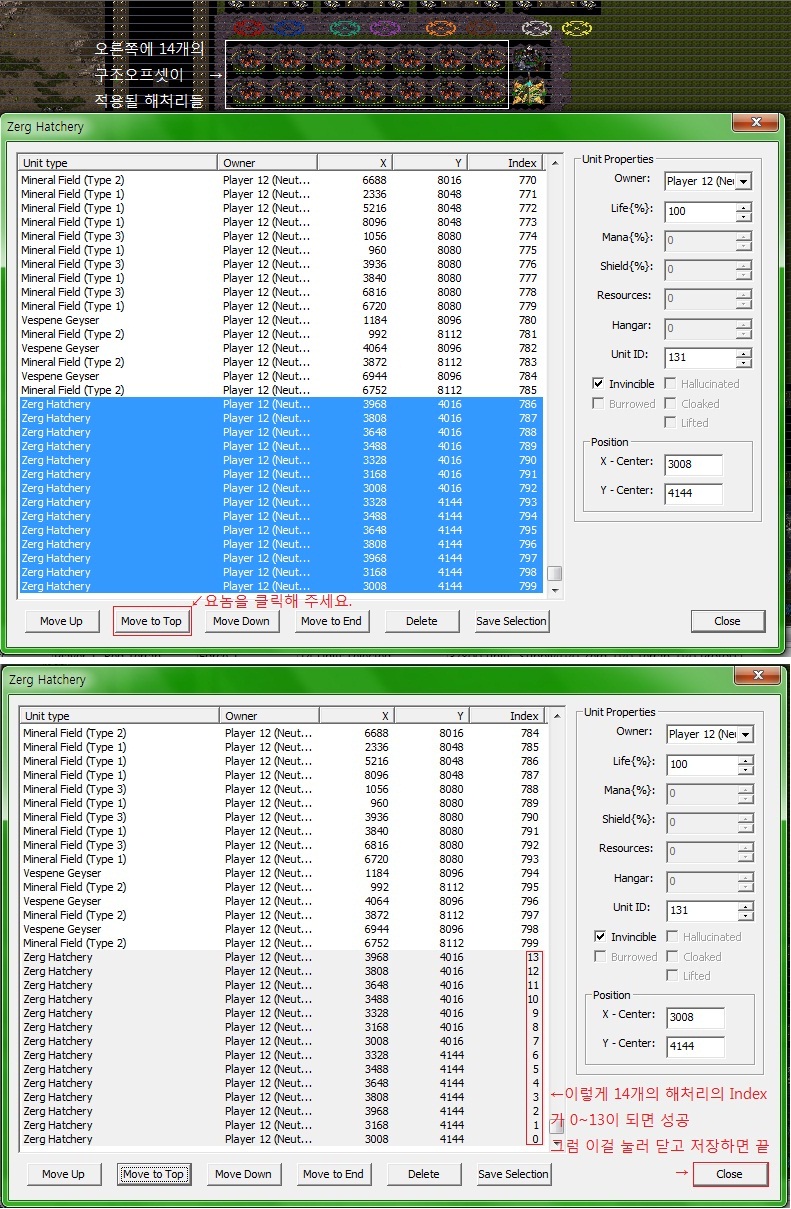The image size is (791, 1209).
Task: Select Zerg Hatchery row with index 7
Action: tap(283, 1041)
